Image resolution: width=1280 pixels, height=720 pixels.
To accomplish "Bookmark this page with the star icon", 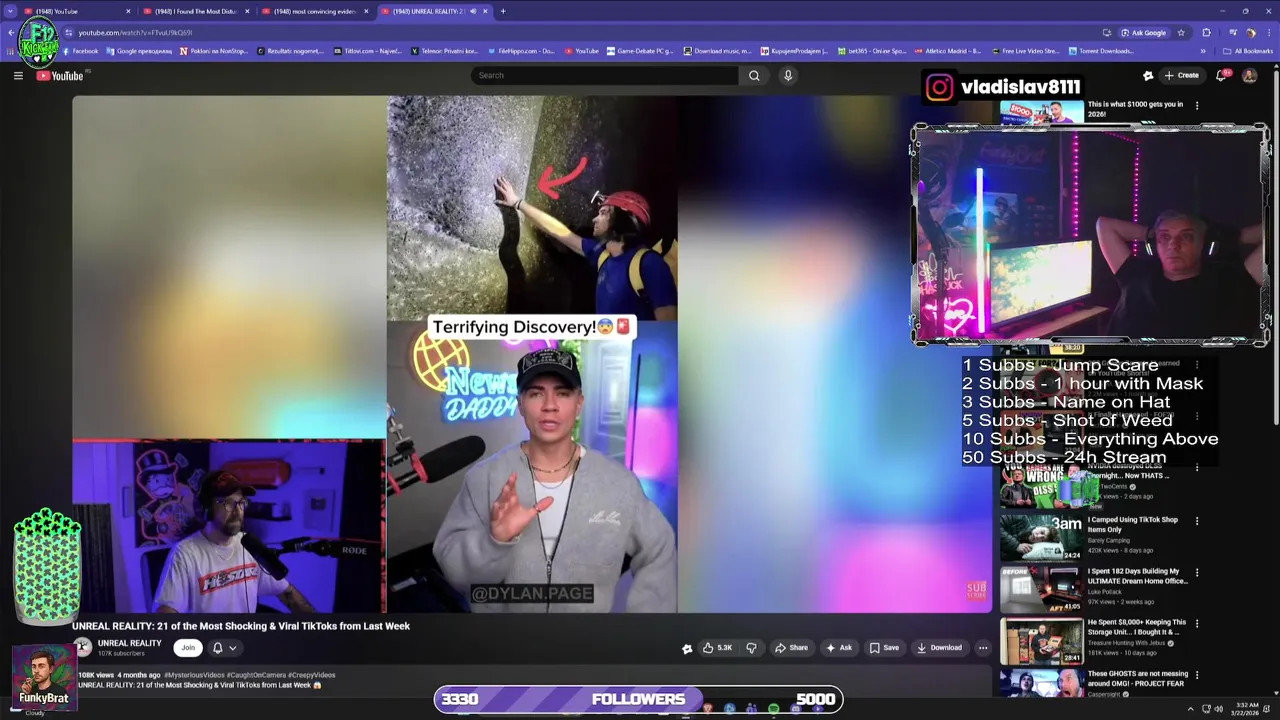I will (x=1181, y=32).
